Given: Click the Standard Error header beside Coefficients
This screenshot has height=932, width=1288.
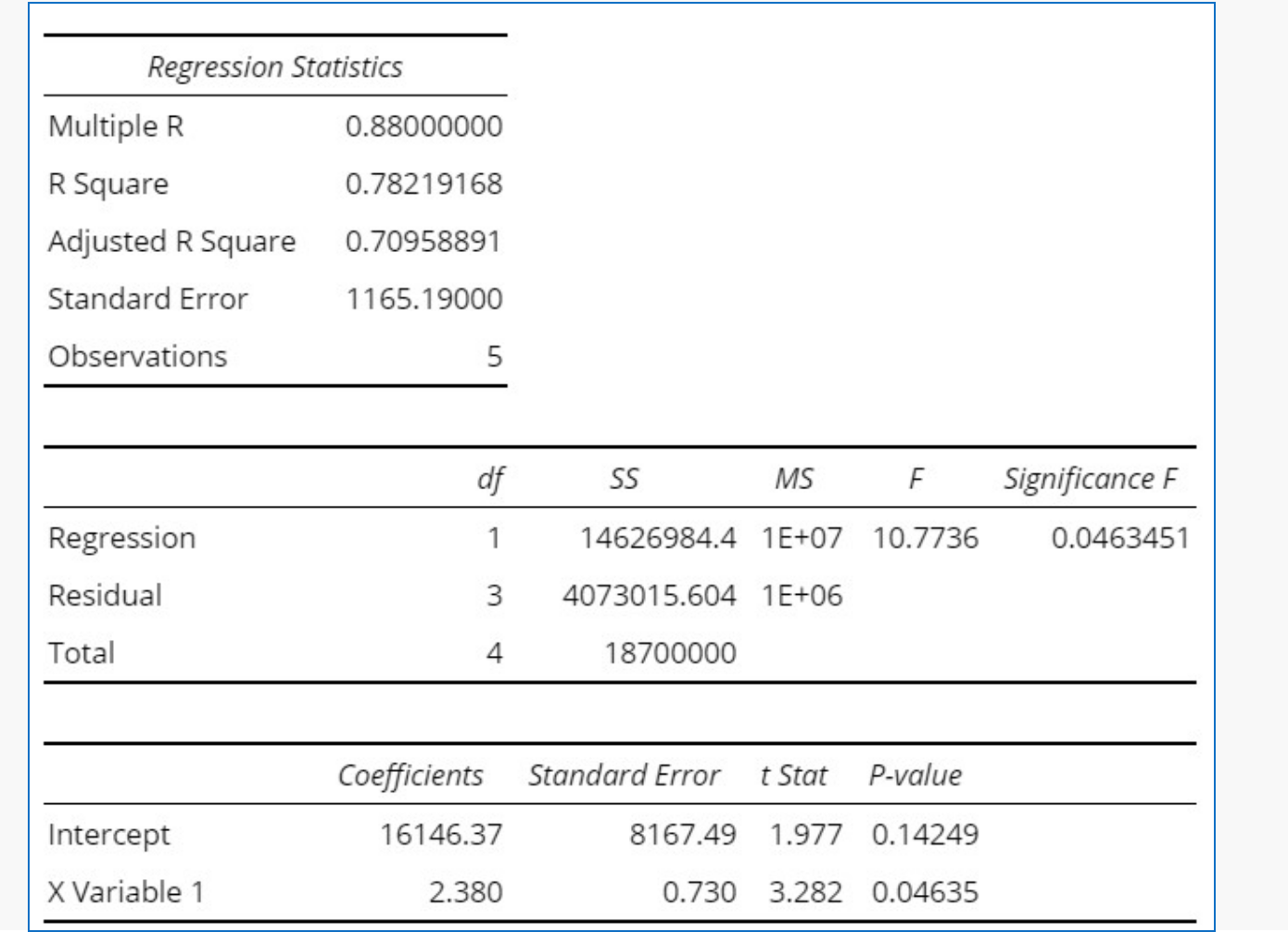Looking at the screenshot, I should [624, 775].
